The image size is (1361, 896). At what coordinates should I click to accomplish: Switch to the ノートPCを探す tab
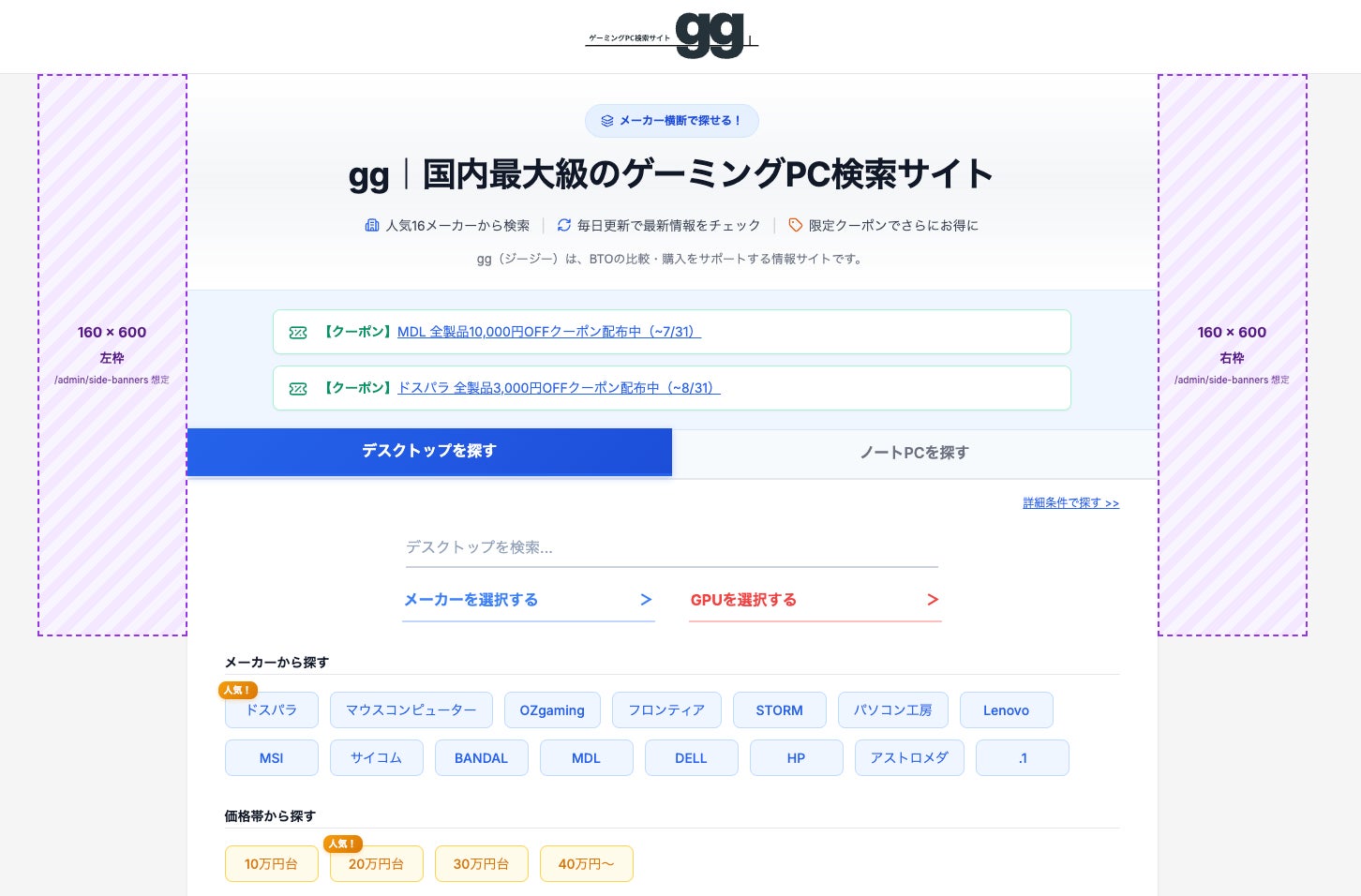tap(915, 454)
